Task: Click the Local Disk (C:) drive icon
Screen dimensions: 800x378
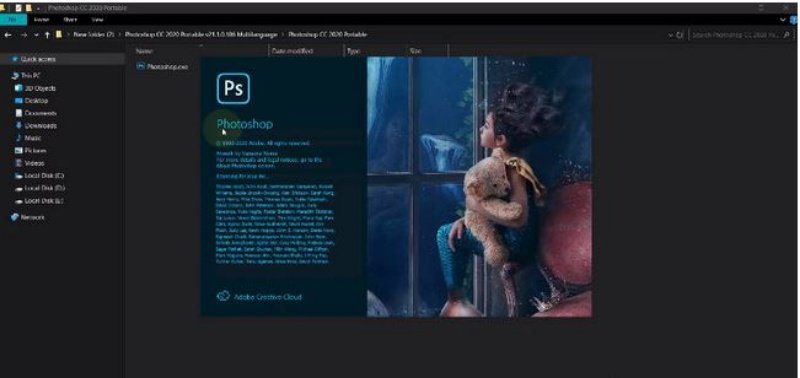Action: (19, 175)
